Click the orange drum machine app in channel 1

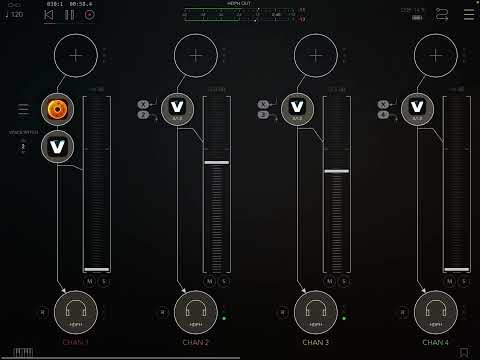pos(57,109)
